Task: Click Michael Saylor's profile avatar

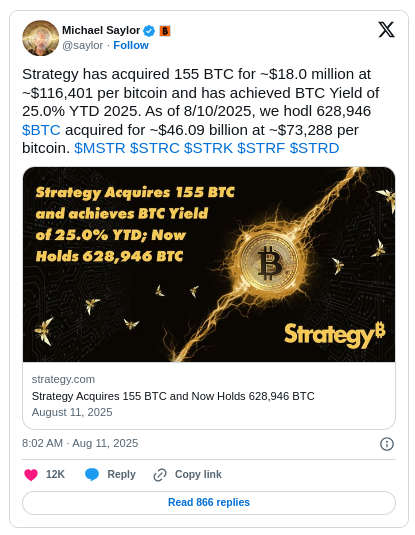Action: coord(41,38)
